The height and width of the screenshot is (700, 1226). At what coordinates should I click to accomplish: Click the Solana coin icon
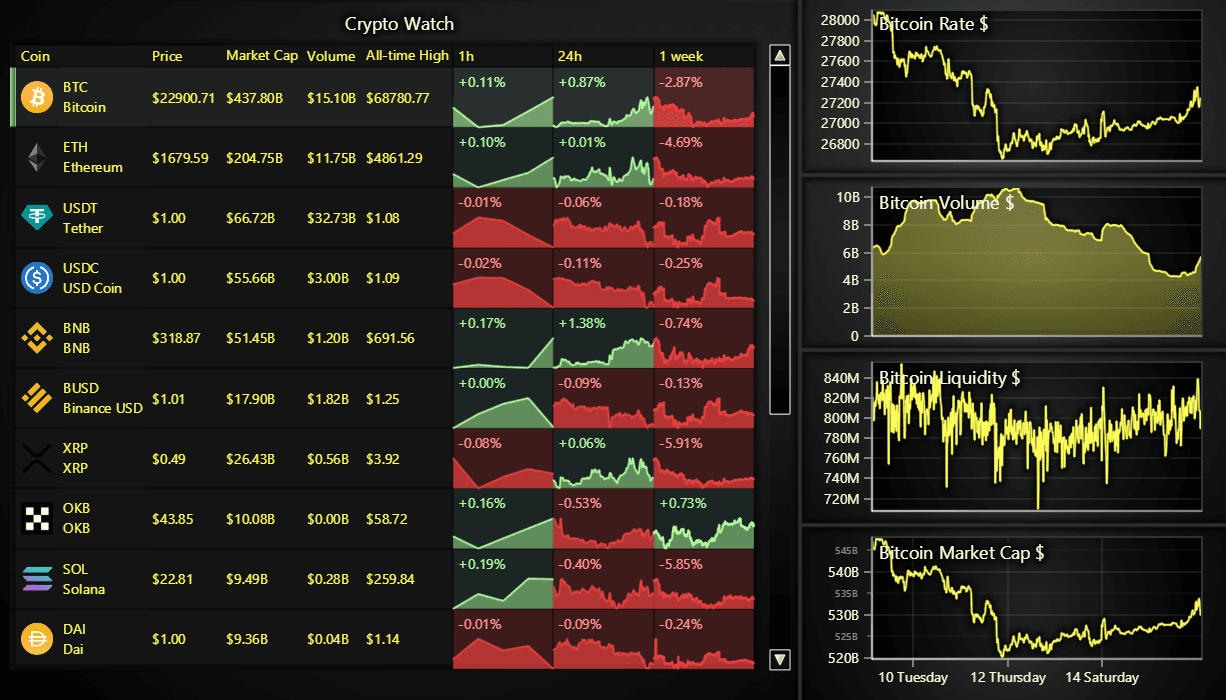pos(37,579)
